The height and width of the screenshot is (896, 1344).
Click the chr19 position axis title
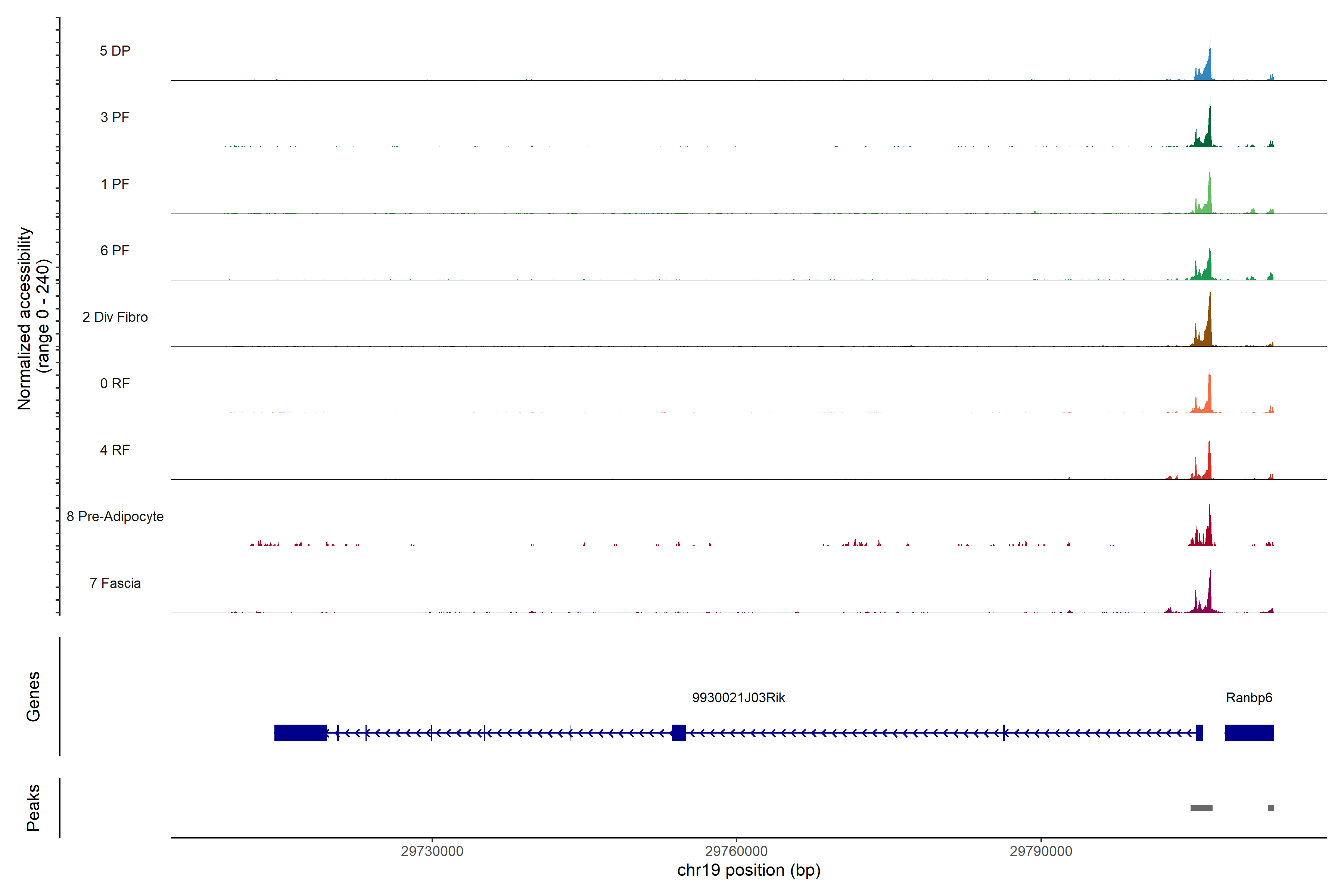tap(749, 870)
